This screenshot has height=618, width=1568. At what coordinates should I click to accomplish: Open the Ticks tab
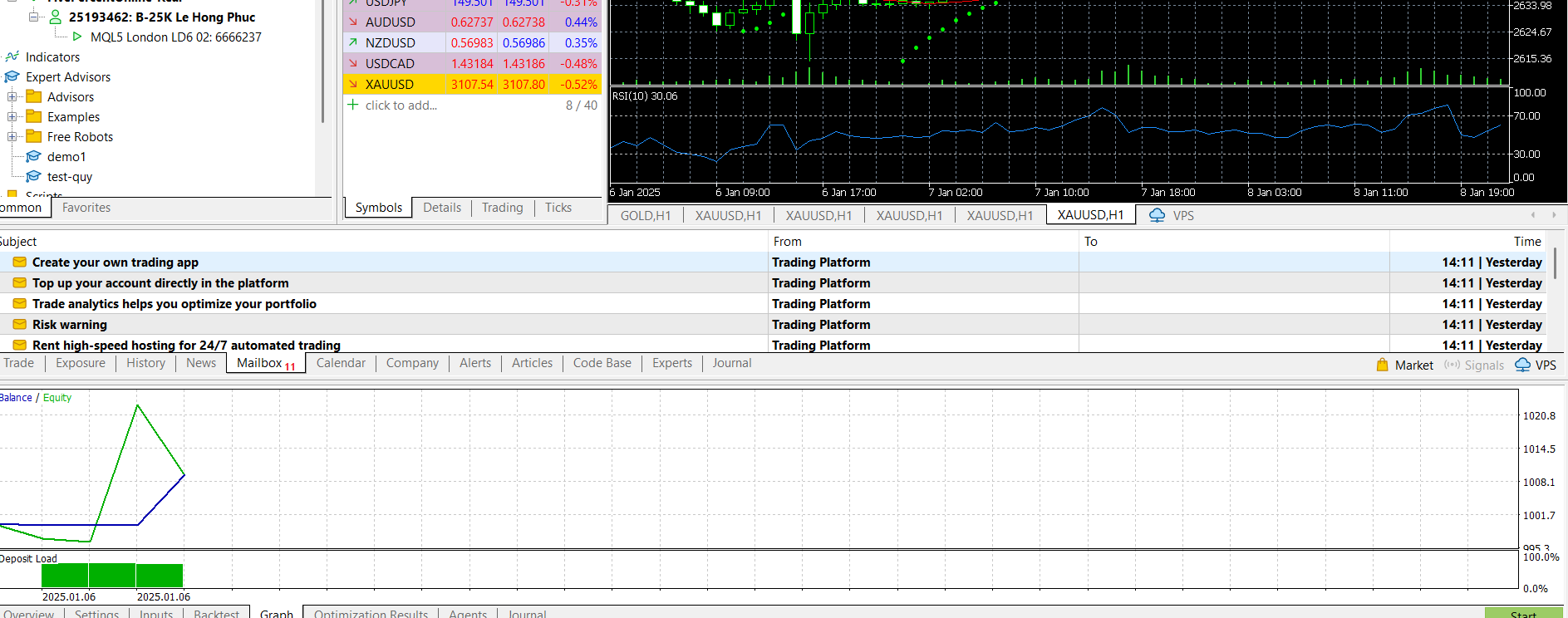coord(558,208)
